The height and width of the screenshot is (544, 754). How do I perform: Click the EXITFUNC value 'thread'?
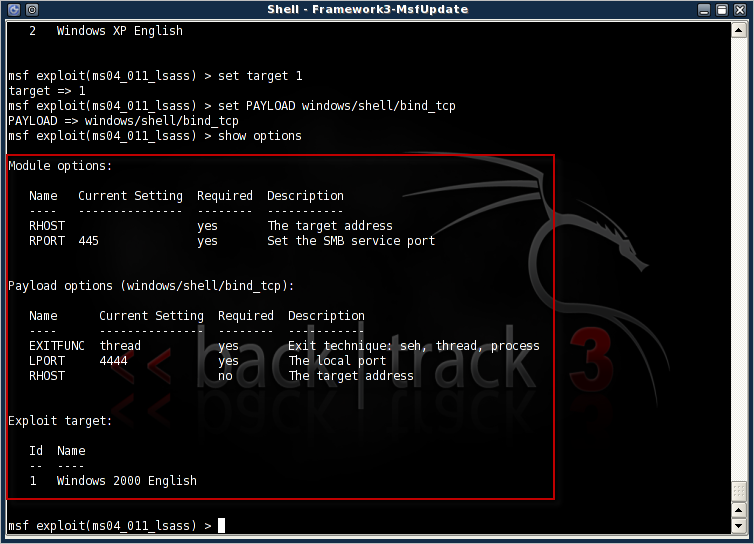120,346
